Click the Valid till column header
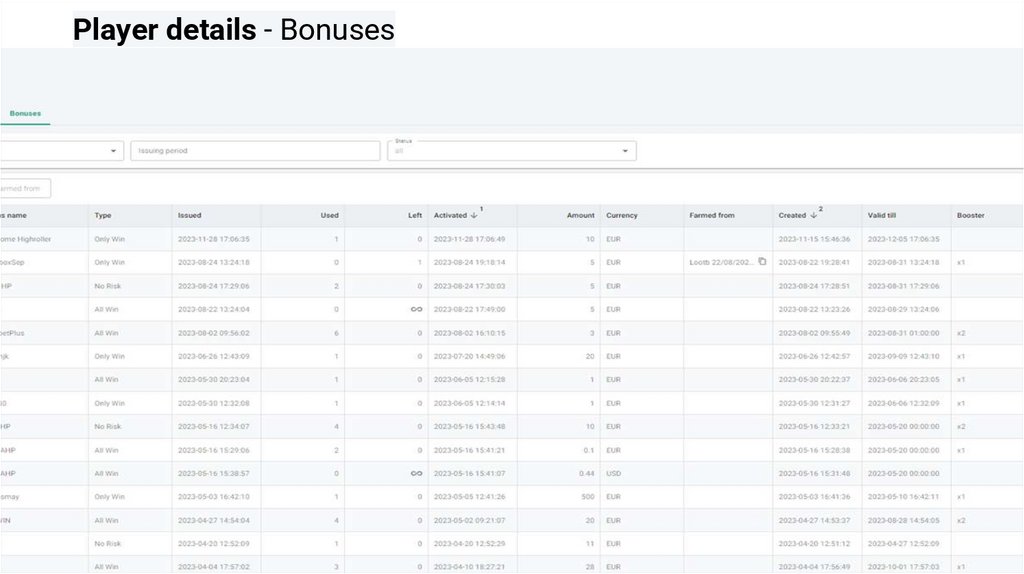 click(882, 215)
